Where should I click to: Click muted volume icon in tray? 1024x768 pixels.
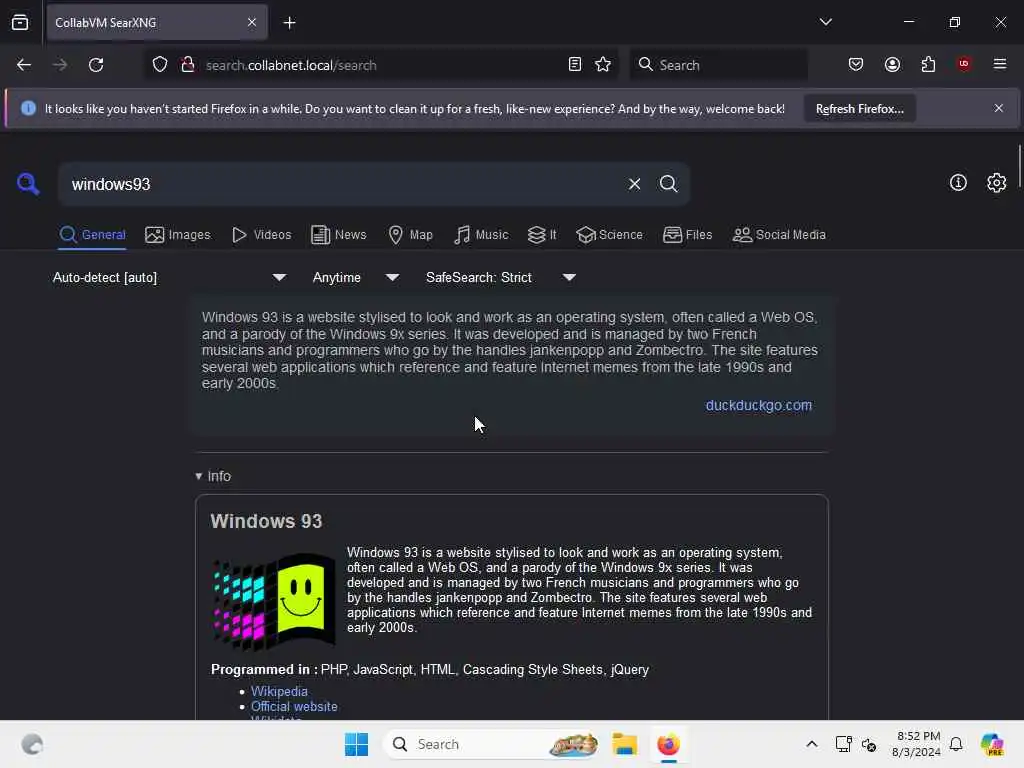869,744
